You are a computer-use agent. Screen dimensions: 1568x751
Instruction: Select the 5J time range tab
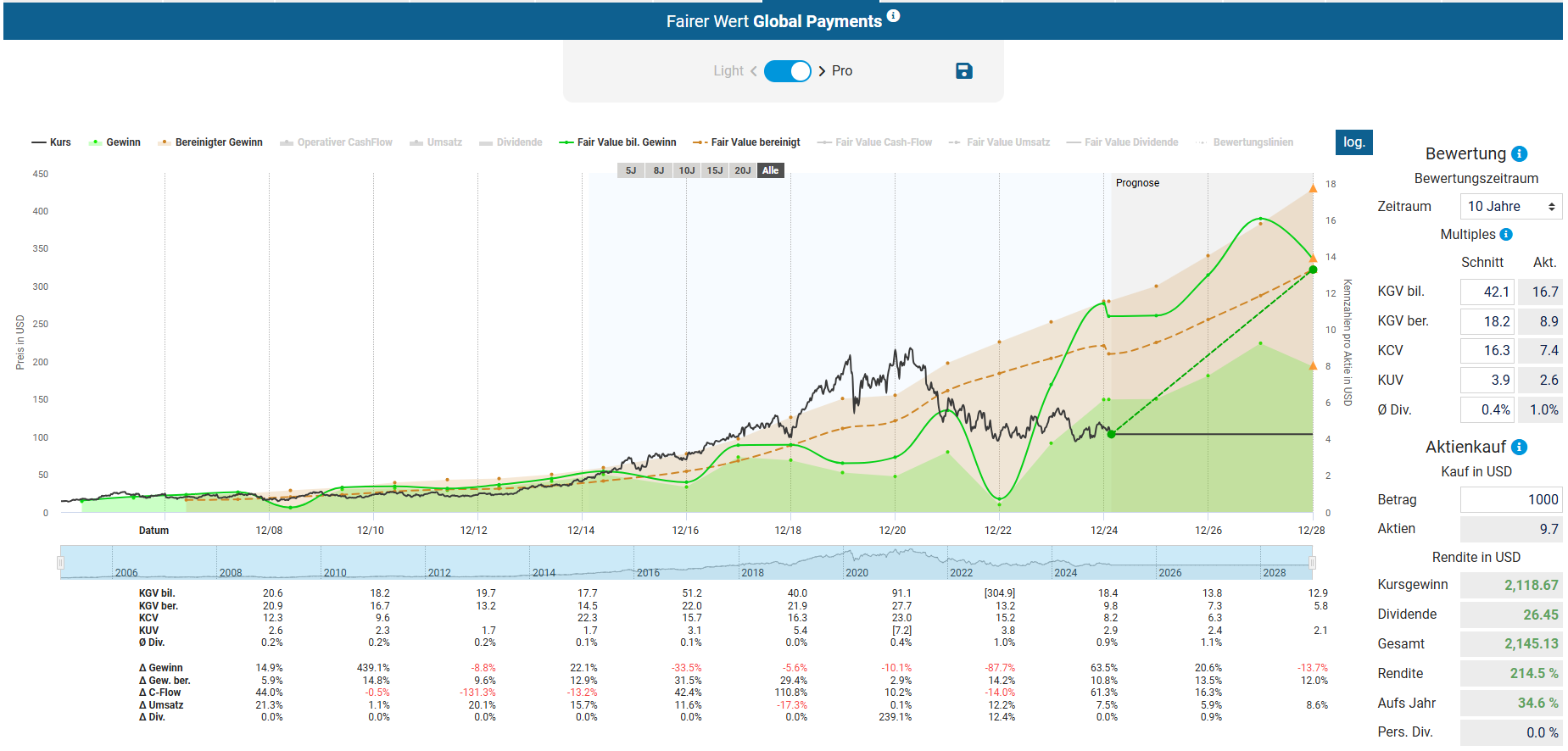pyautogui.click(x=631, y=170)
